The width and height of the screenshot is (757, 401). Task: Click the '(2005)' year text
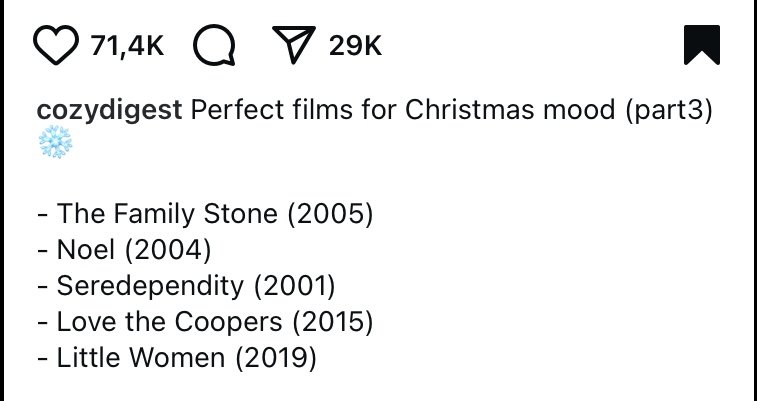pos(331,214)
